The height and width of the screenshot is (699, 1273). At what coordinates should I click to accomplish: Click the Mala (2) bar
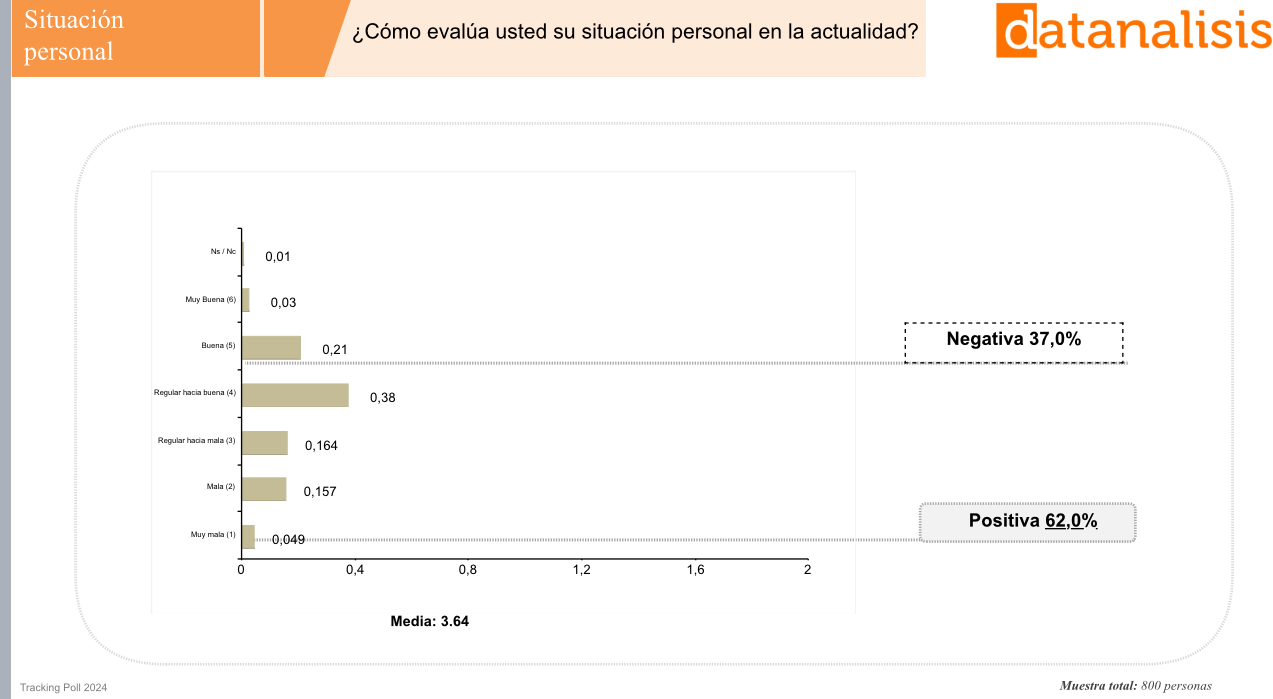(264, 489)
